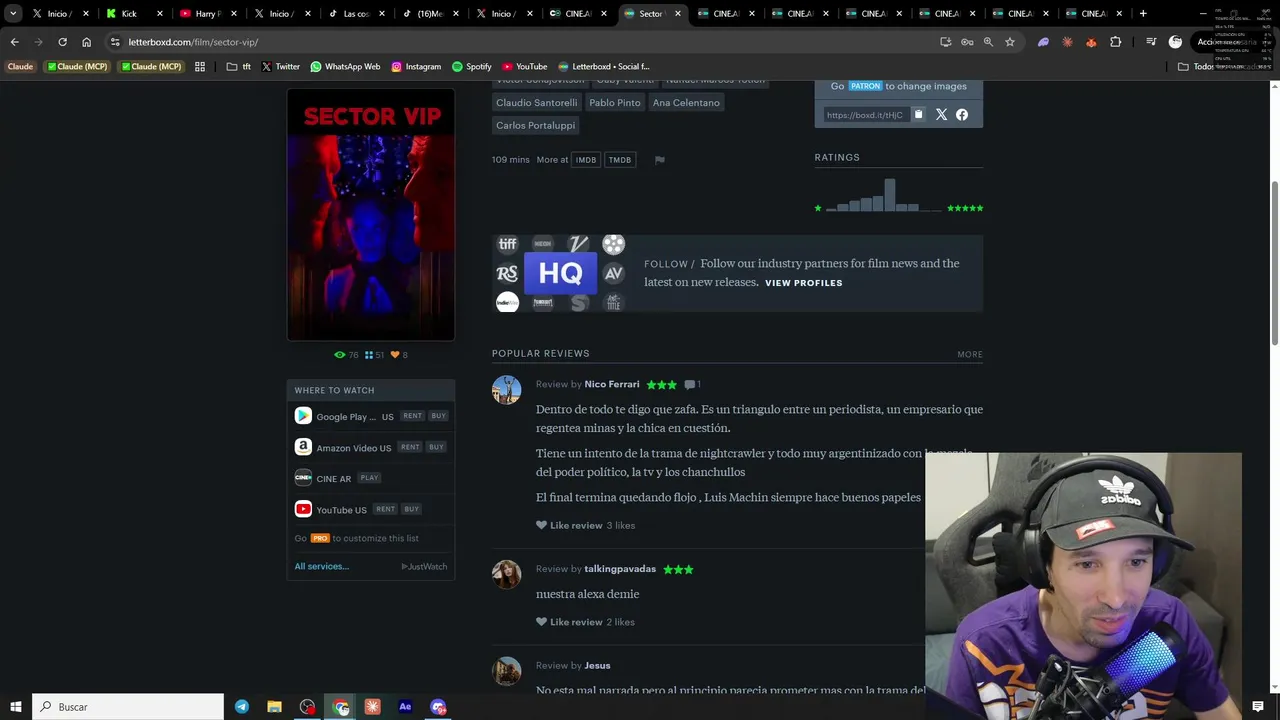Click the ratings histogram bars
This screenshot has height=720, width=1280.
point(884,195)
